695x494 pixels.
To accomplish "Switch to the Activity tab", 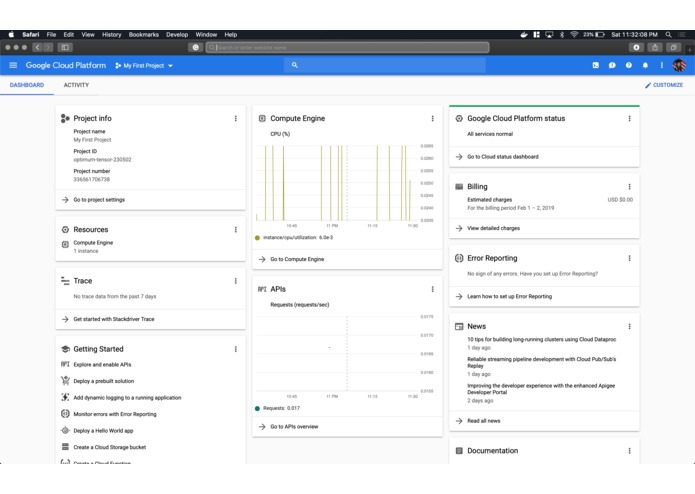I will (x=76, y=85).
